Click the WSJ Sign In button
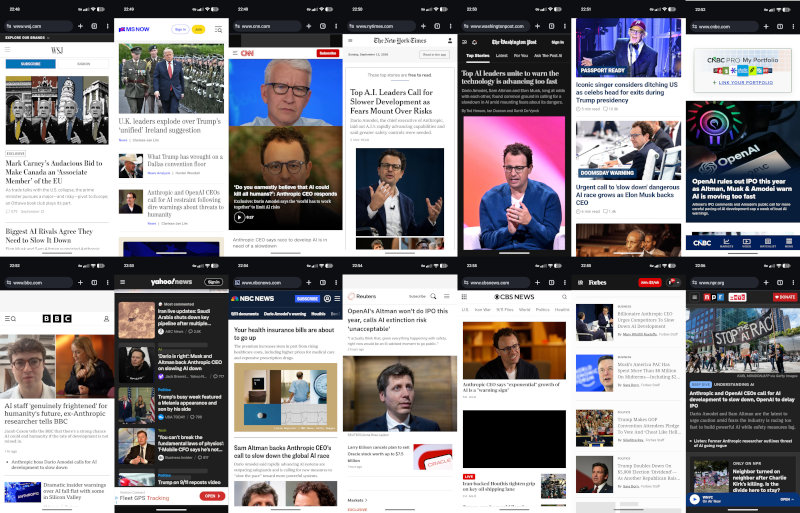The height and width of the screenshot is (513, 800). tap(83, 64)
